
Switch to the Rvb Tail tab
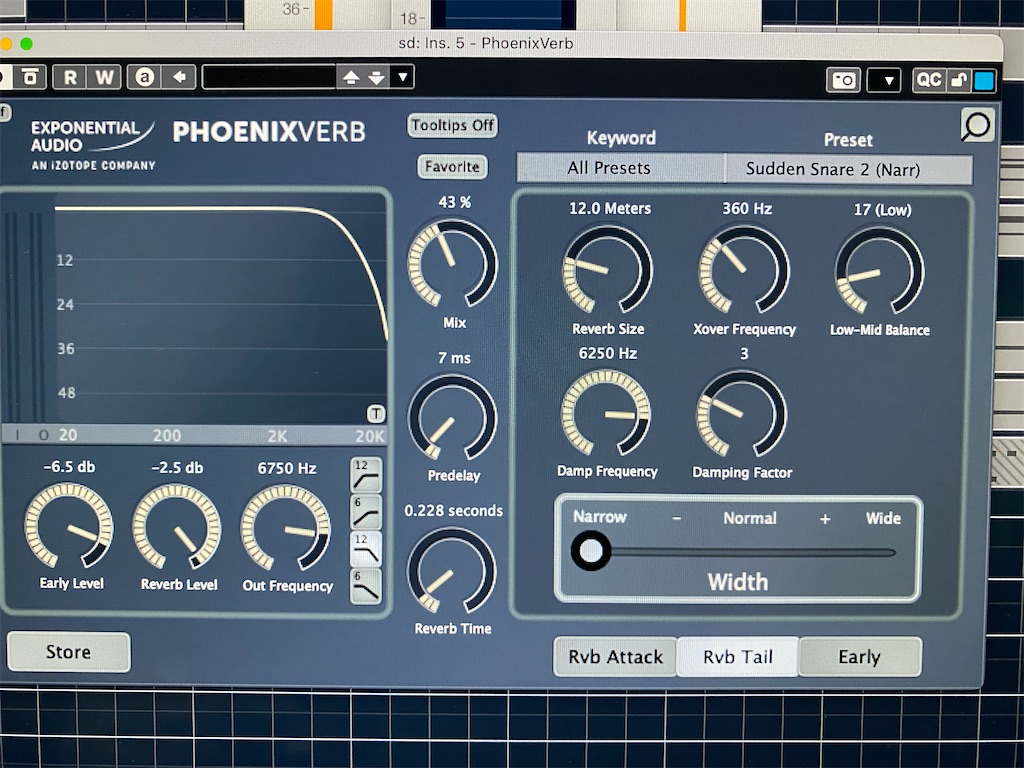(x=738, y=657)
